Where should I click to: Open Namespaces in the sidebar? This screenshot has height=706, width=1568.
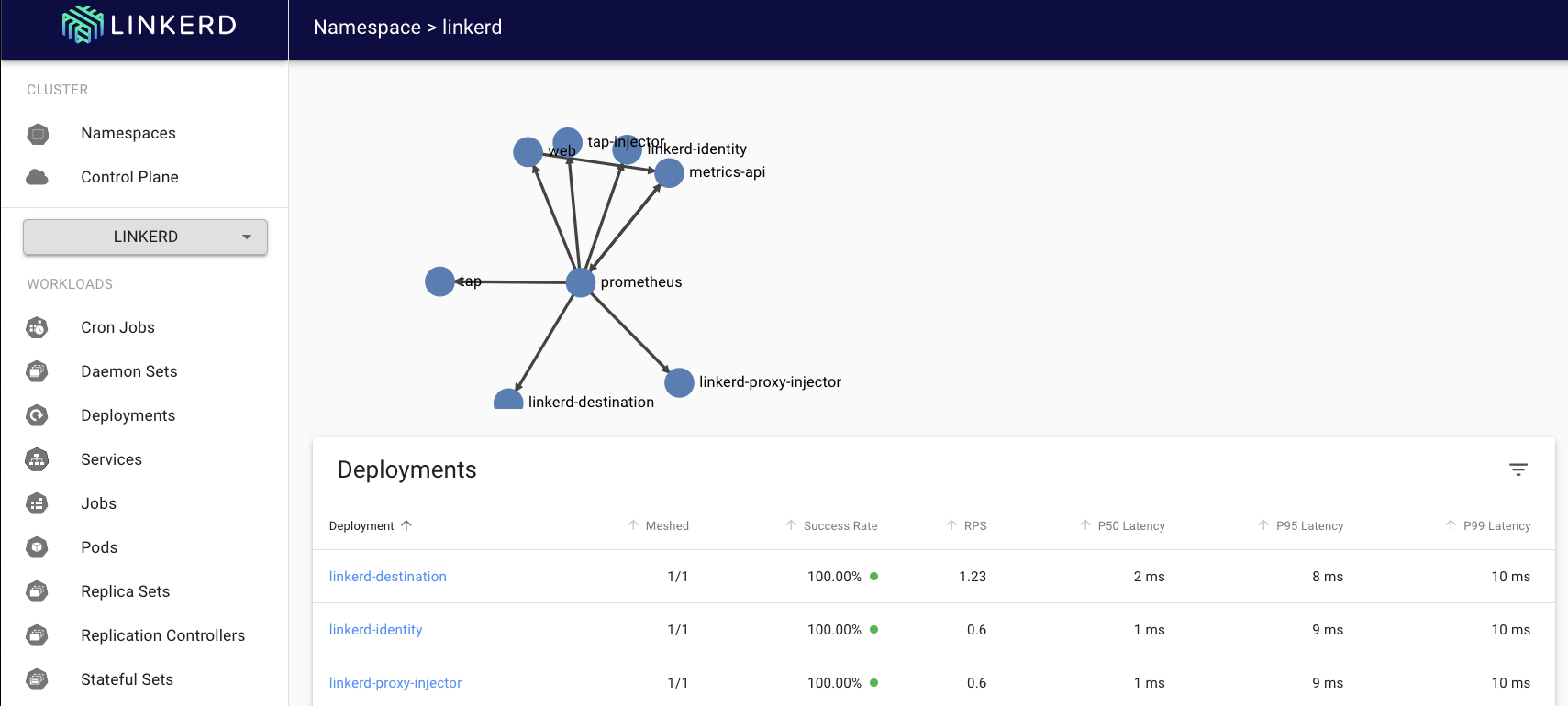coord(128,133)
